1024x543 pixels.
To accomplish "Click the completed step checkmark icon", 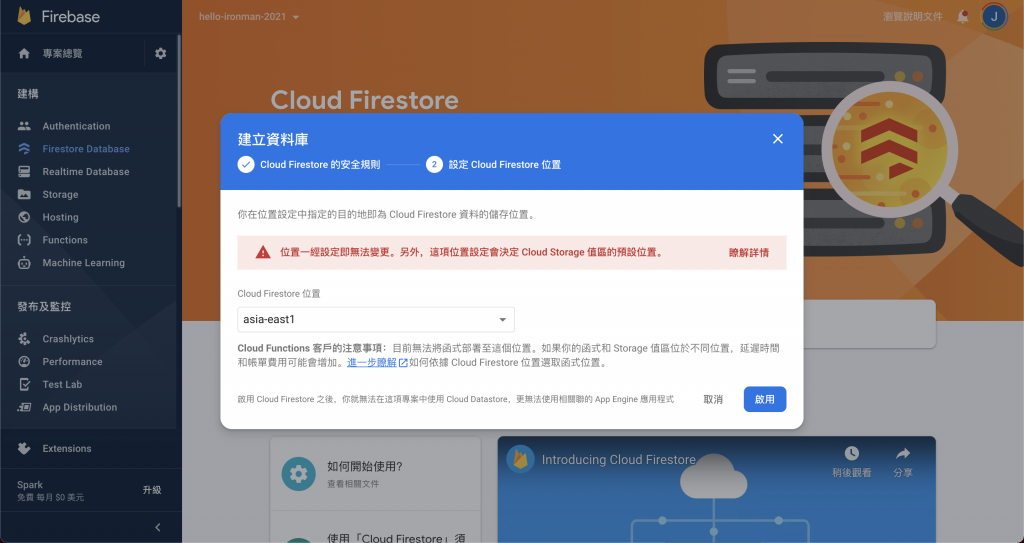I will point(246,165).
